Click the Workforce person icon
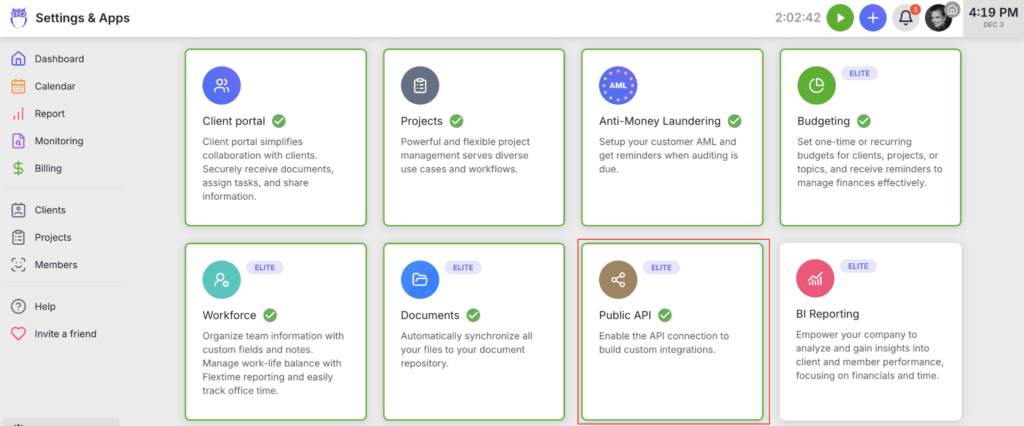The image size is (1024, 426). point(221,280)
